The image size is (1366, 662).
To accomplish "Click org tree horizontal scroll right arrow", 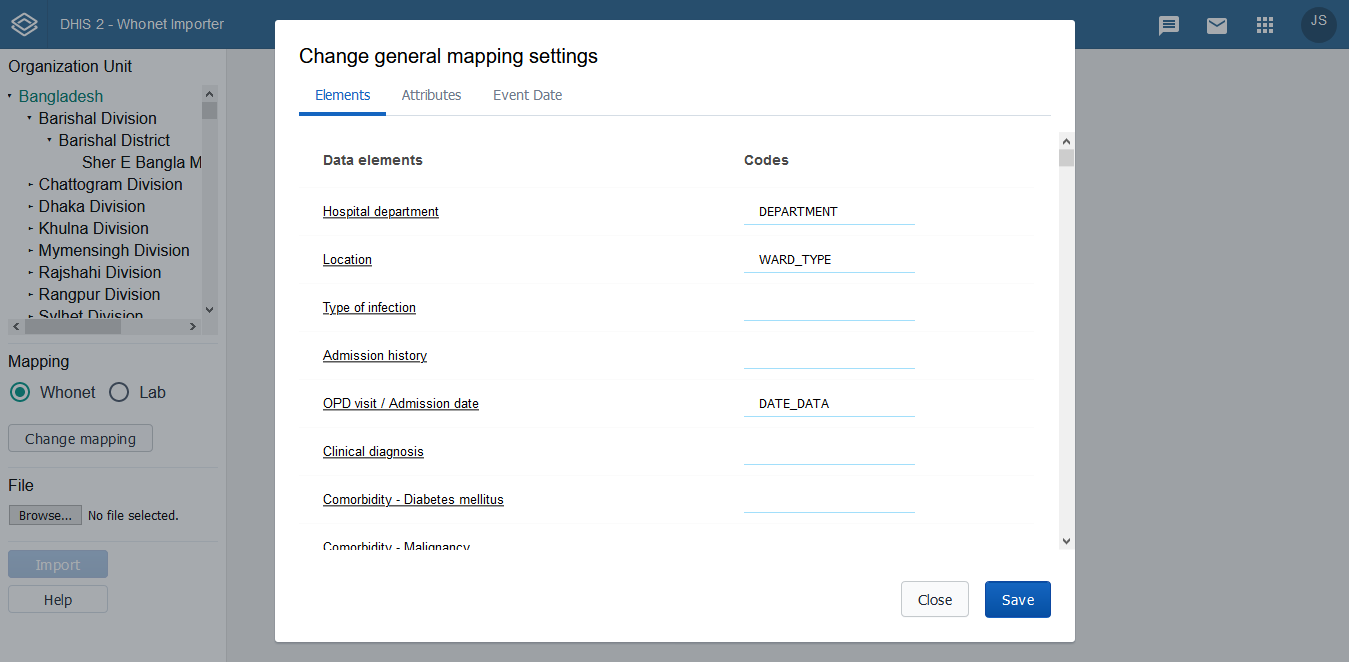I will click(x=193, y=326).
